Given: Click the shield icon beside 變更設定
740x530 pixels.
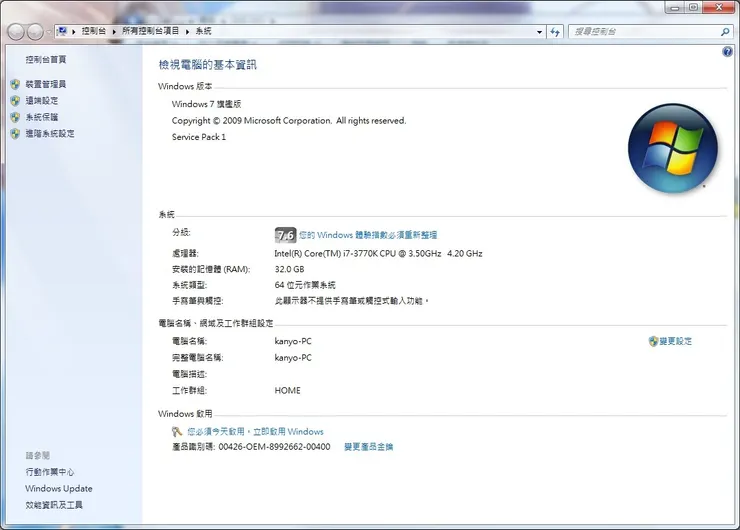Looking at the screenshot, I should coord(653,341).
